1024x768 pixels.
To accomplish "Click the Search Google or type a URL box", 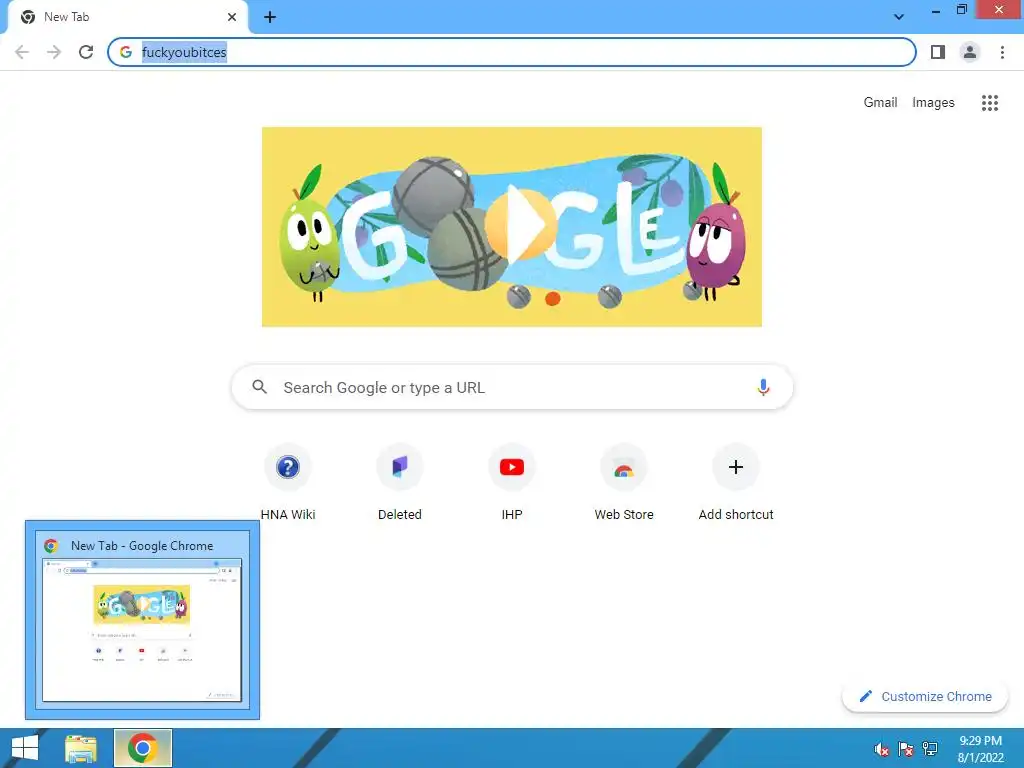I will coord(512,387).
